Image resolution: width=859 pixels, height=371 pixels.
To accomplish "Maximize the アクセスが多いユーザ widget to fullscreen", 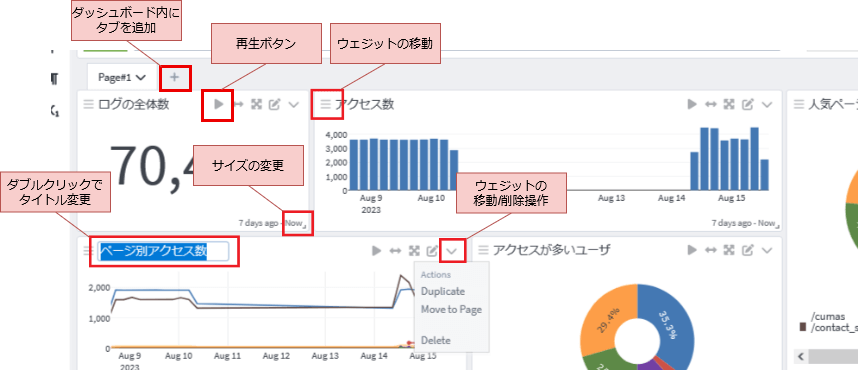I will pyautogui.click(x=729, y=250).
